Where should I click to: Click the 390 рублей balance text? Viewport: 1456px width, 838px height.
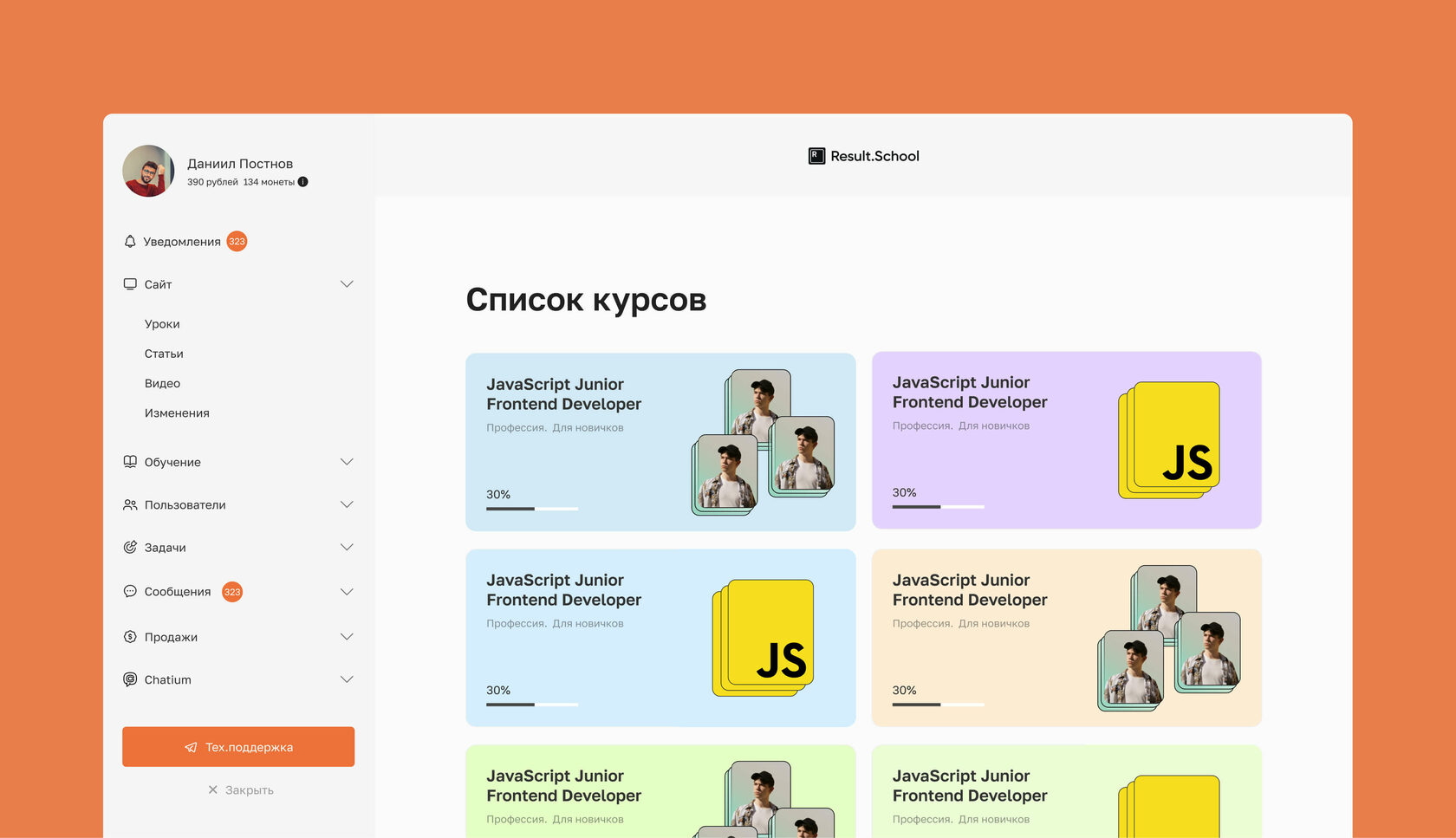212,182
